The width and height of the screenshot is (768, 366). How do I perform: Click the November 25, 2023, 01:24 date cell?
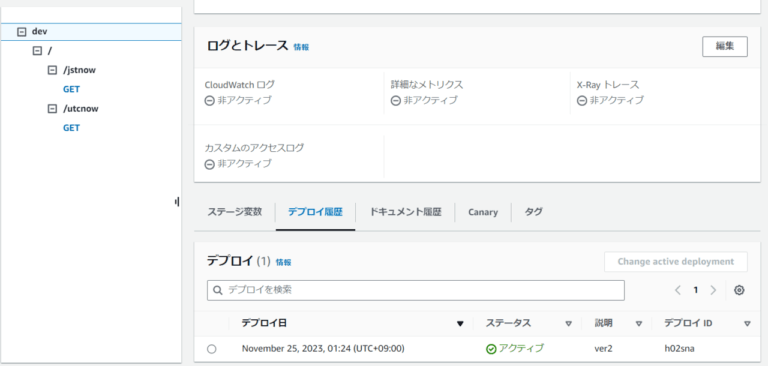coord(323,349)
